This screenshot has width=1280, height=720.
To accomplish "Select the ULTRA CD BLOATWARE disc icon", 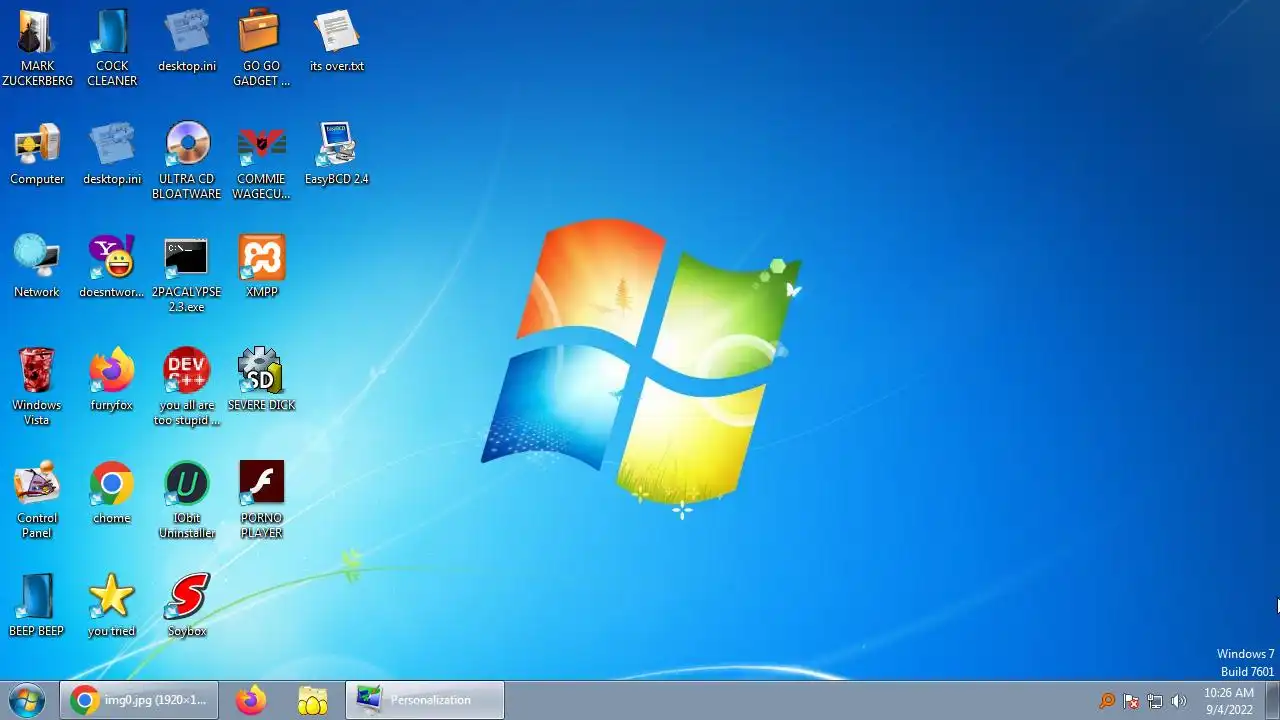I will [187, 161].
